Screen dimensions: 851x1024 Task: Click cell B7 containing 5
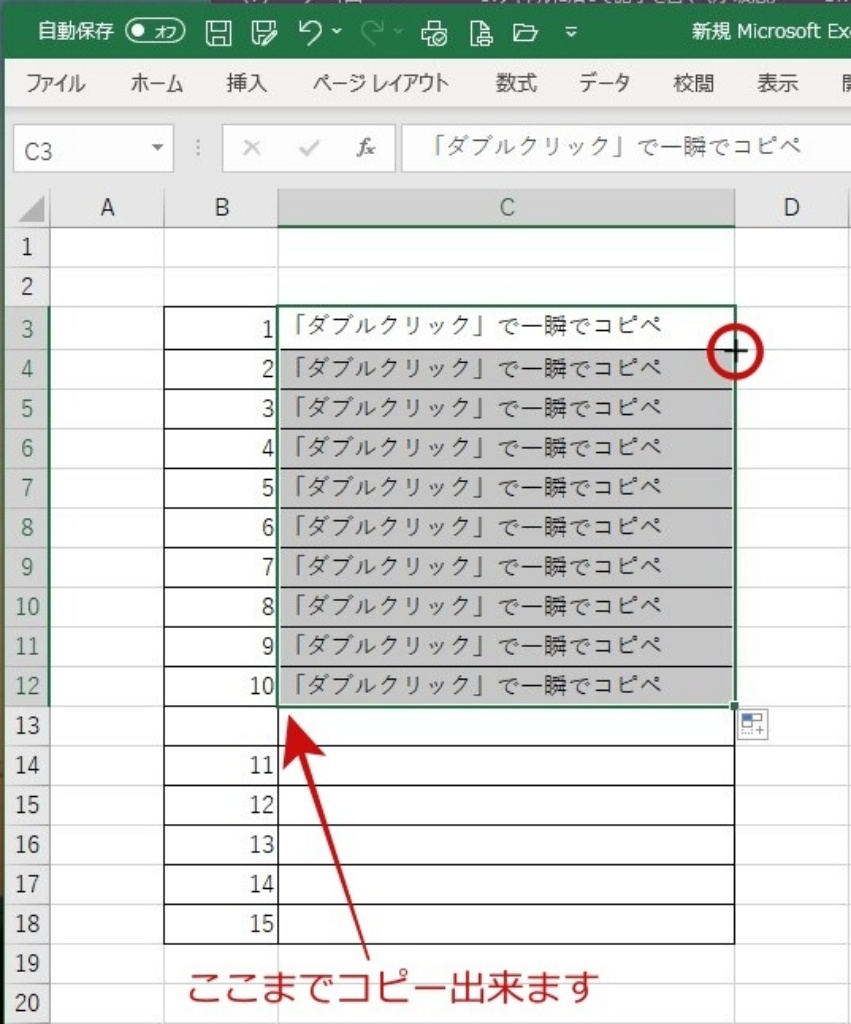click(x=221, y=488)
